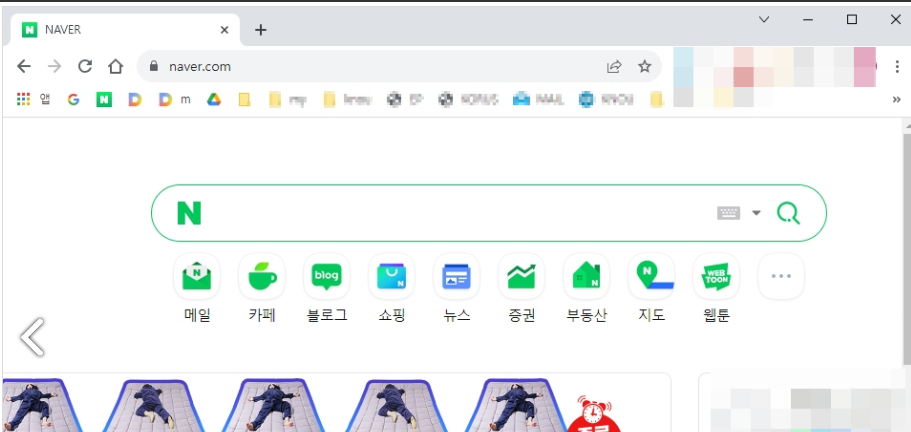This screenshot has width=911, height=432.
Task: Click the green Naver N logo in search box
Action: tap(189, 213)
